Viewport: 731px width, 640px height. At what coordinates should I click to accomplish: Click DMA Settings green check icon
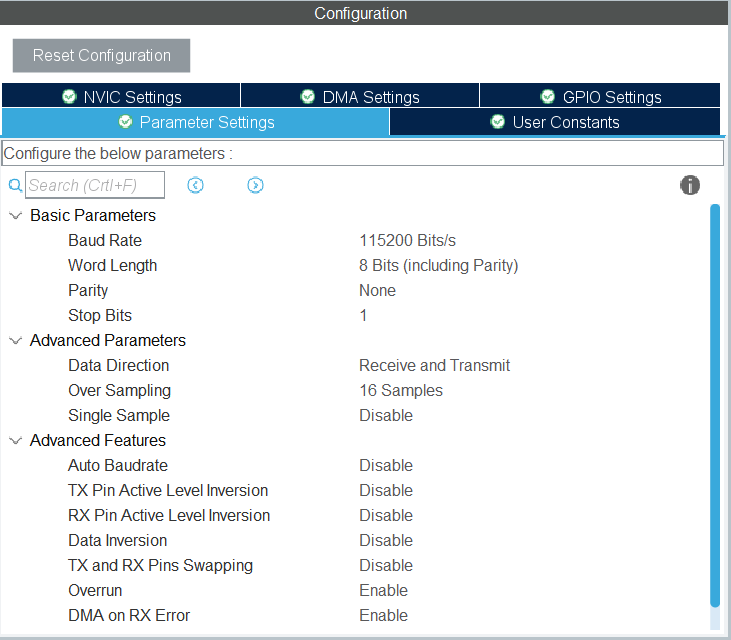click(308, 96)
